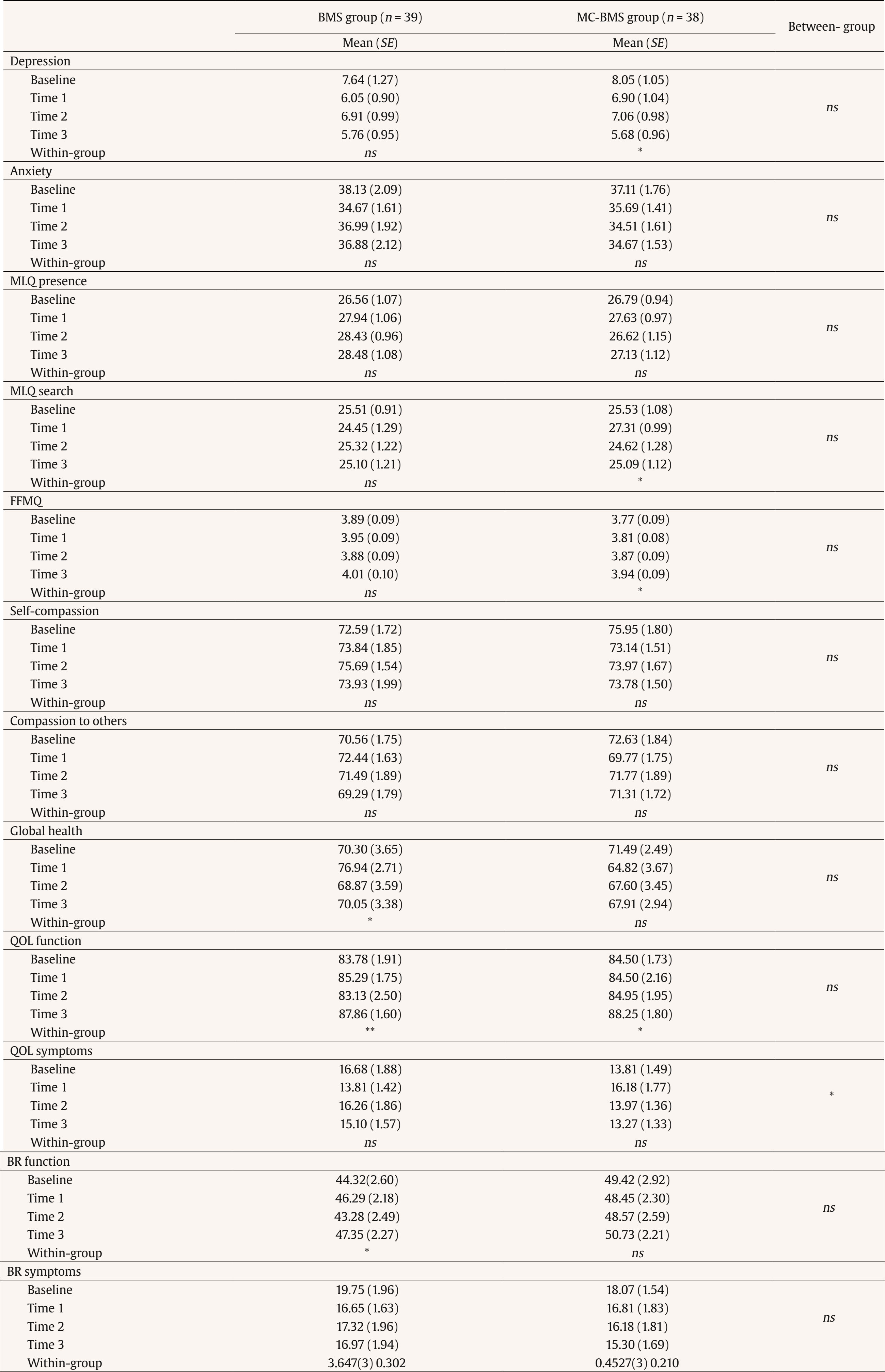Click the Compassion to others heading
The image size is (885, 1372).
click(x=68, y=720)
